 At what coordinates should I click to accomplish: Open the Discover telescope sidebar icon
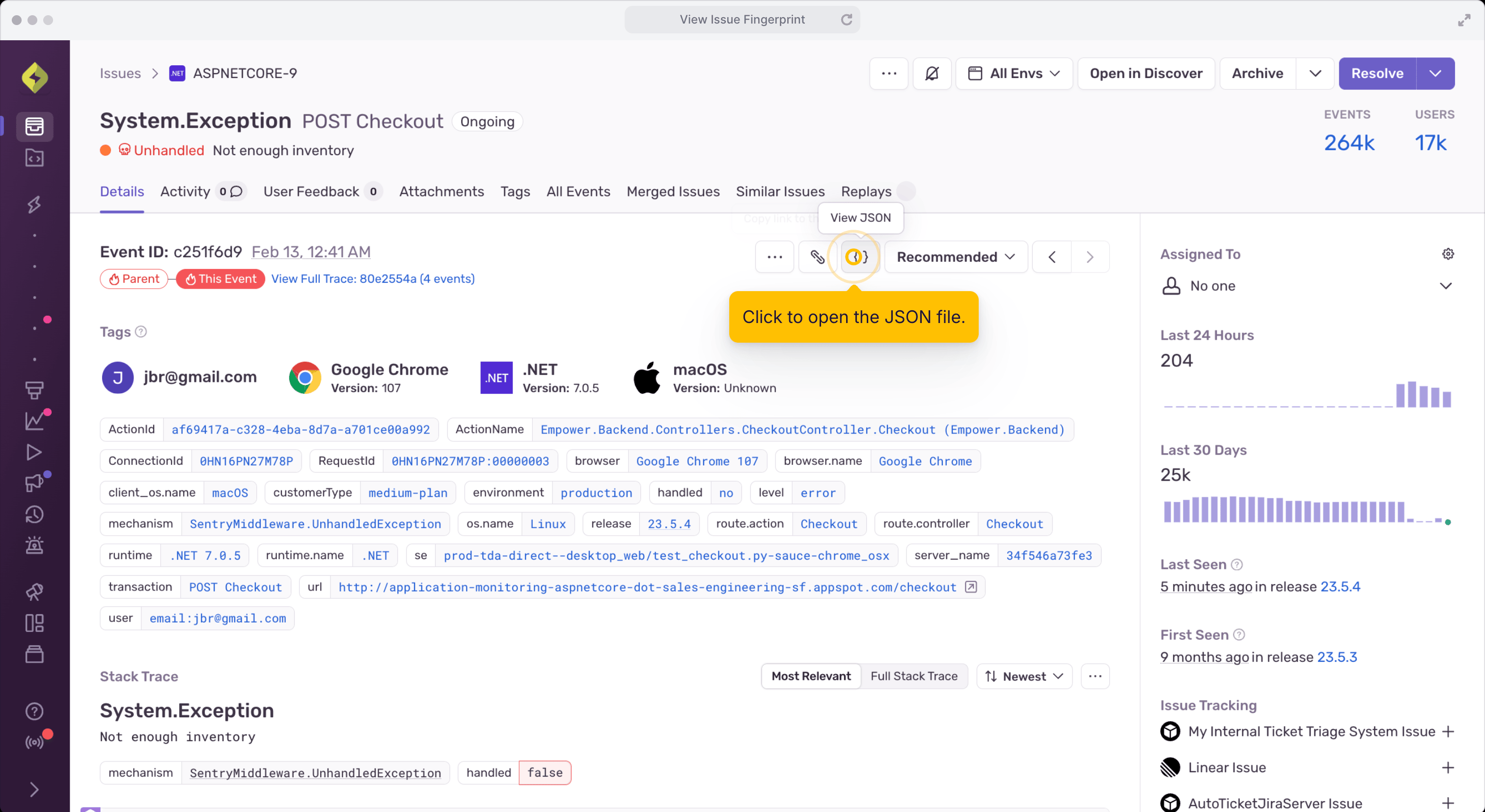(34, 592)
